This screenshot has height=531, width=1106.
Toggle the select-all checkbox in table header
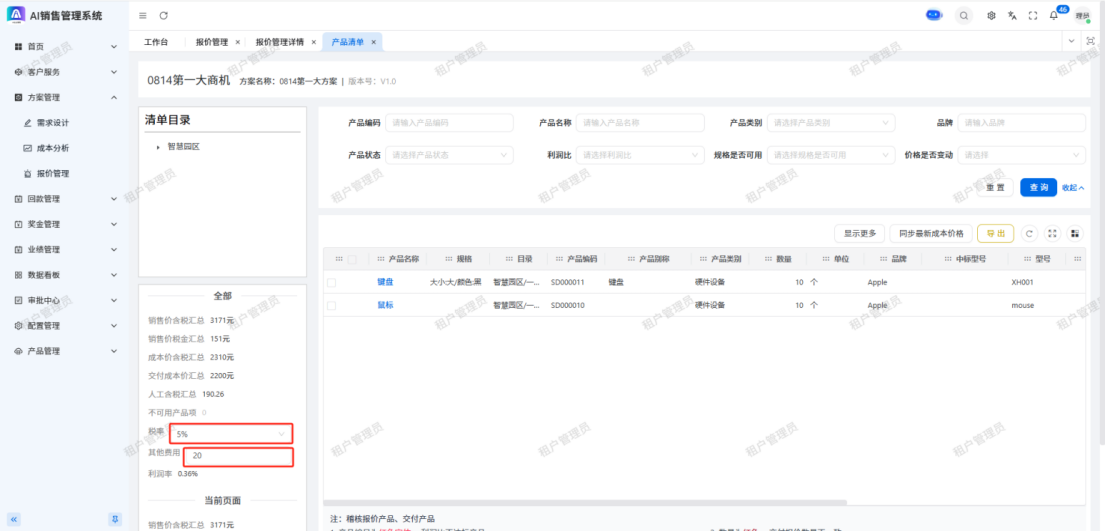(351, 259)
